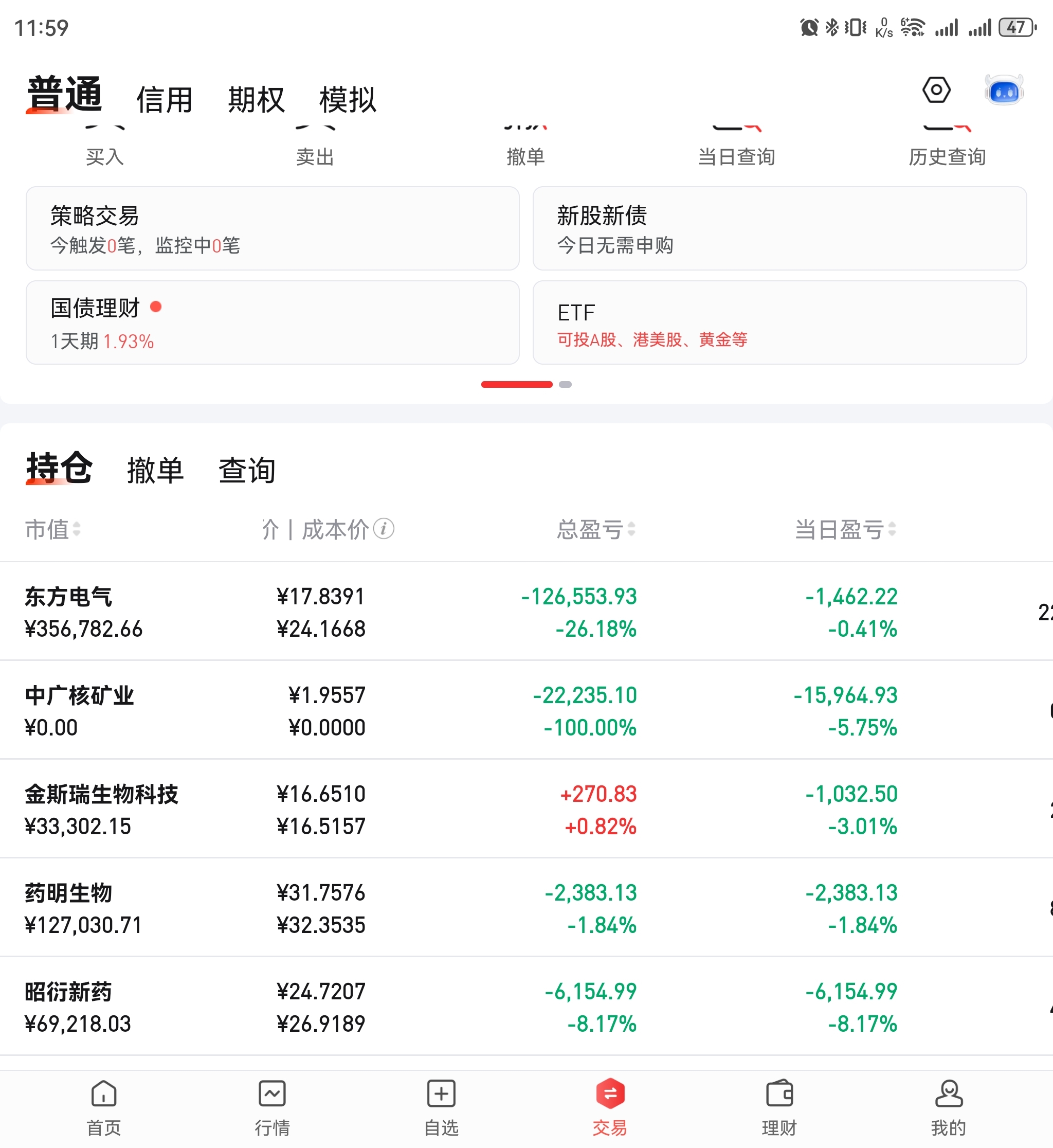Open the 中广核矿业 holding row
Screen dimensions: 1053x1148
click(x=526, y=711)
